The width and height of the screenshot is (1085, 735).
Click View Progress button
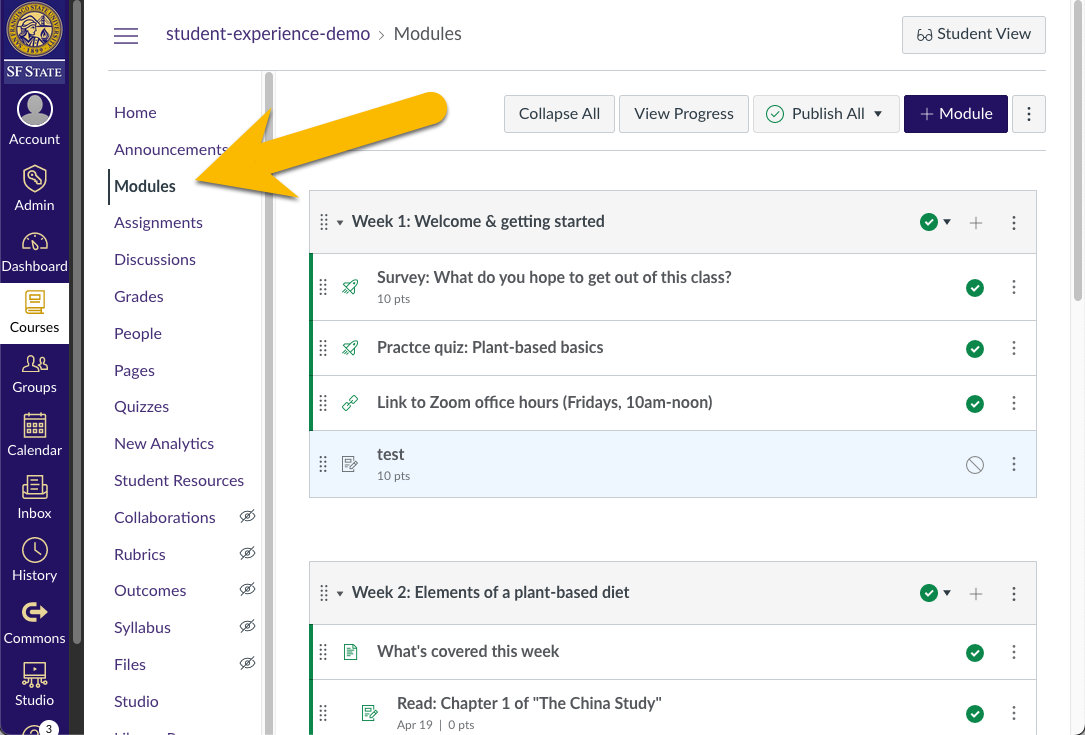pos(684,114)
